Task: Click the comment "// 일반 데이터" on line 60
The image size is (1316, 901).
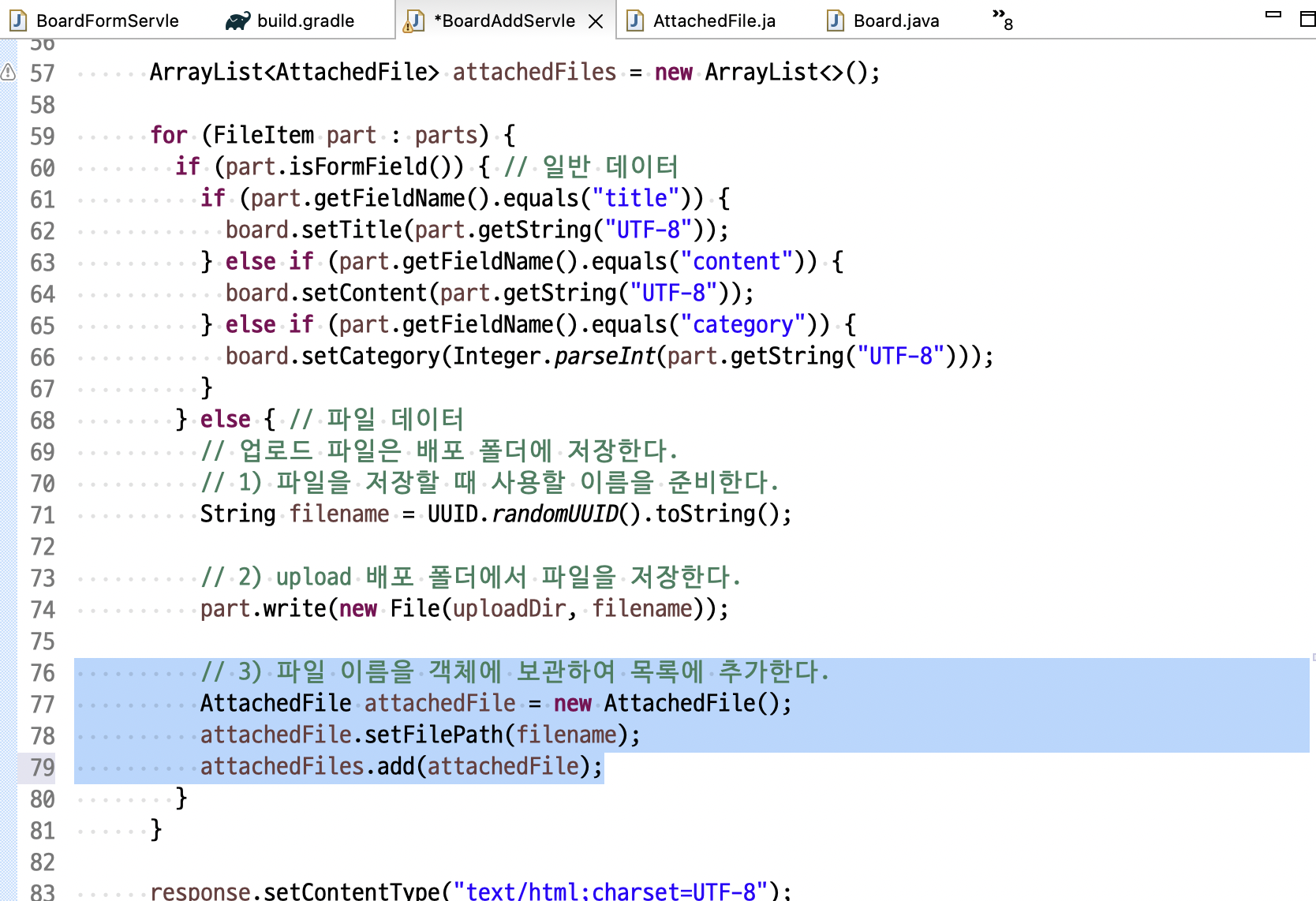Action: coord(591,166)
